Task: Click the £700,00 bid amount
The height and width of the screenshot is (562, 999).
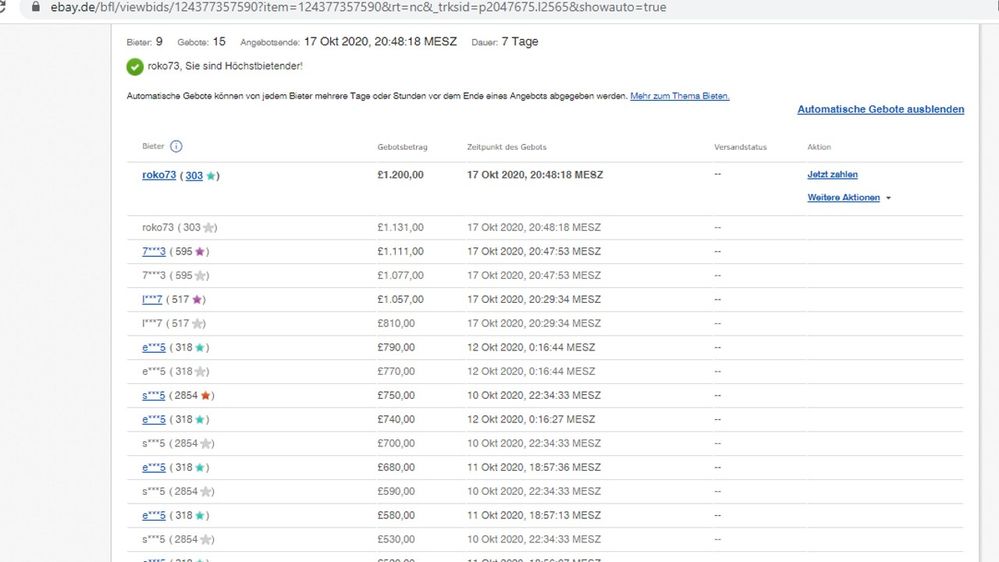Action: 396,443
